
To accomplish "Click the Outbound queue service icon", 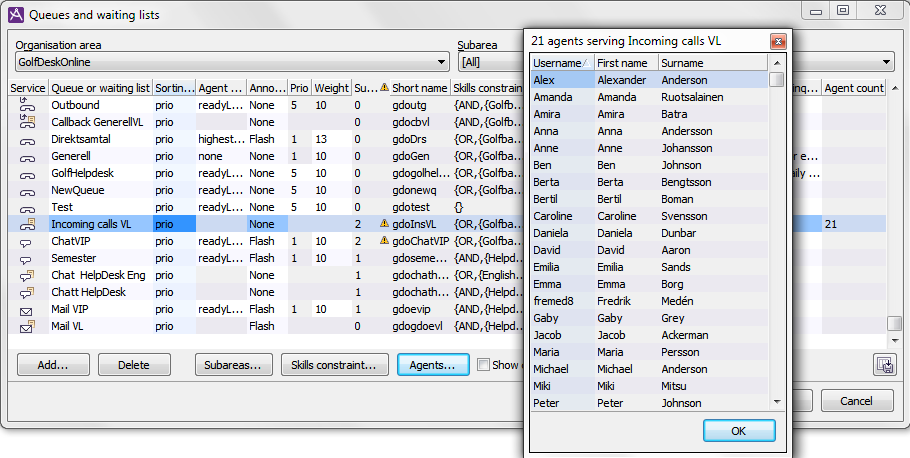I will pos(27,105).
